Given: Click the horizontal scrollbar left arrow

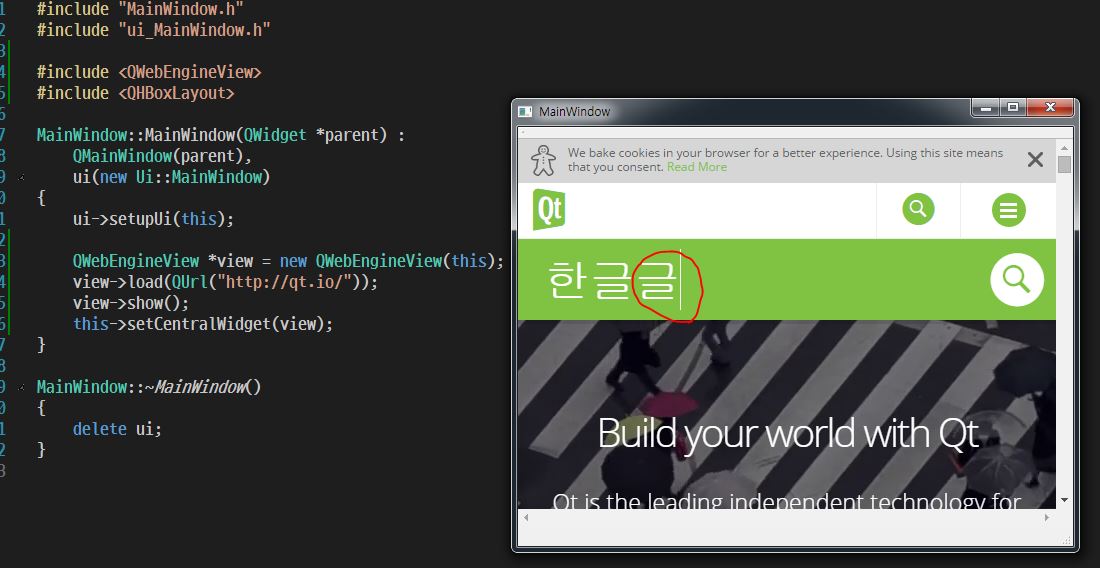Looking at the screenshot, I should [x=525, y=518].
